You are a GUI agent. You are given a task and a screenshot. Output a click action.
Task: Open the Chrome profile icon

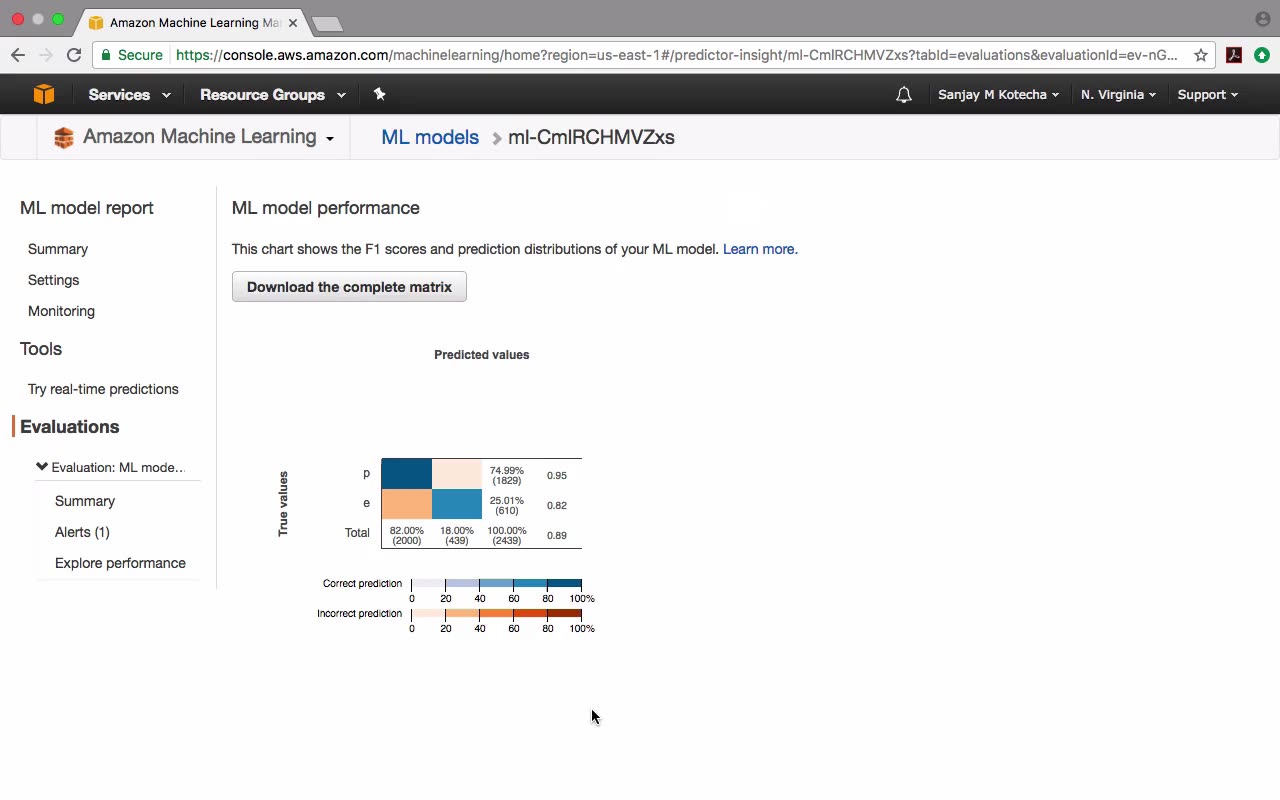coord(1263,19)
